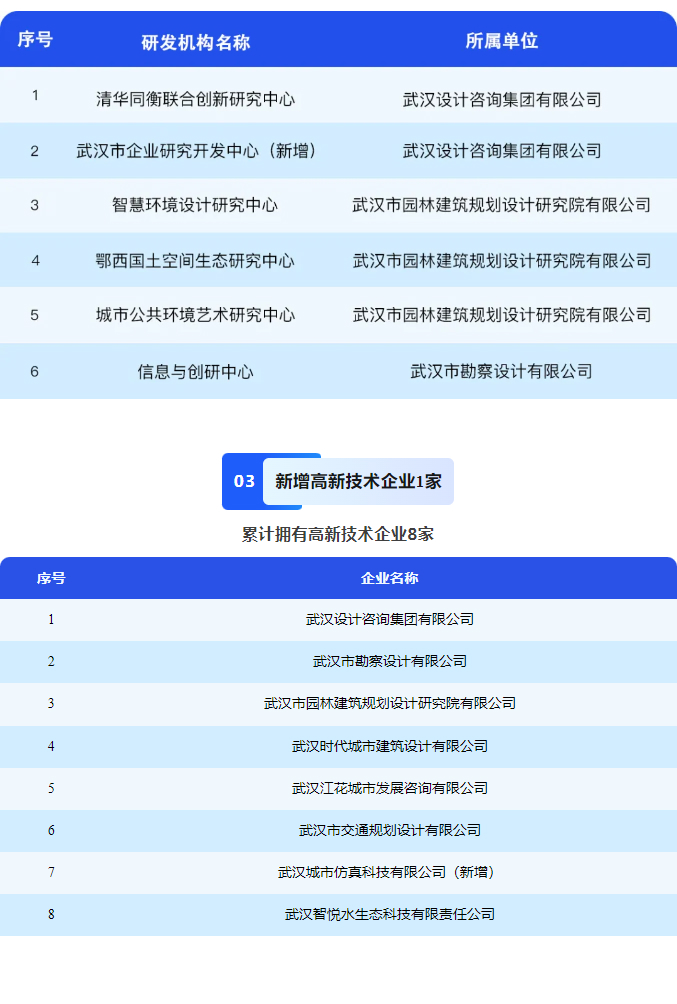Click the 武汉市交通规划设计有限公司 row
677x1004 pixels.
tap(338, 830)
